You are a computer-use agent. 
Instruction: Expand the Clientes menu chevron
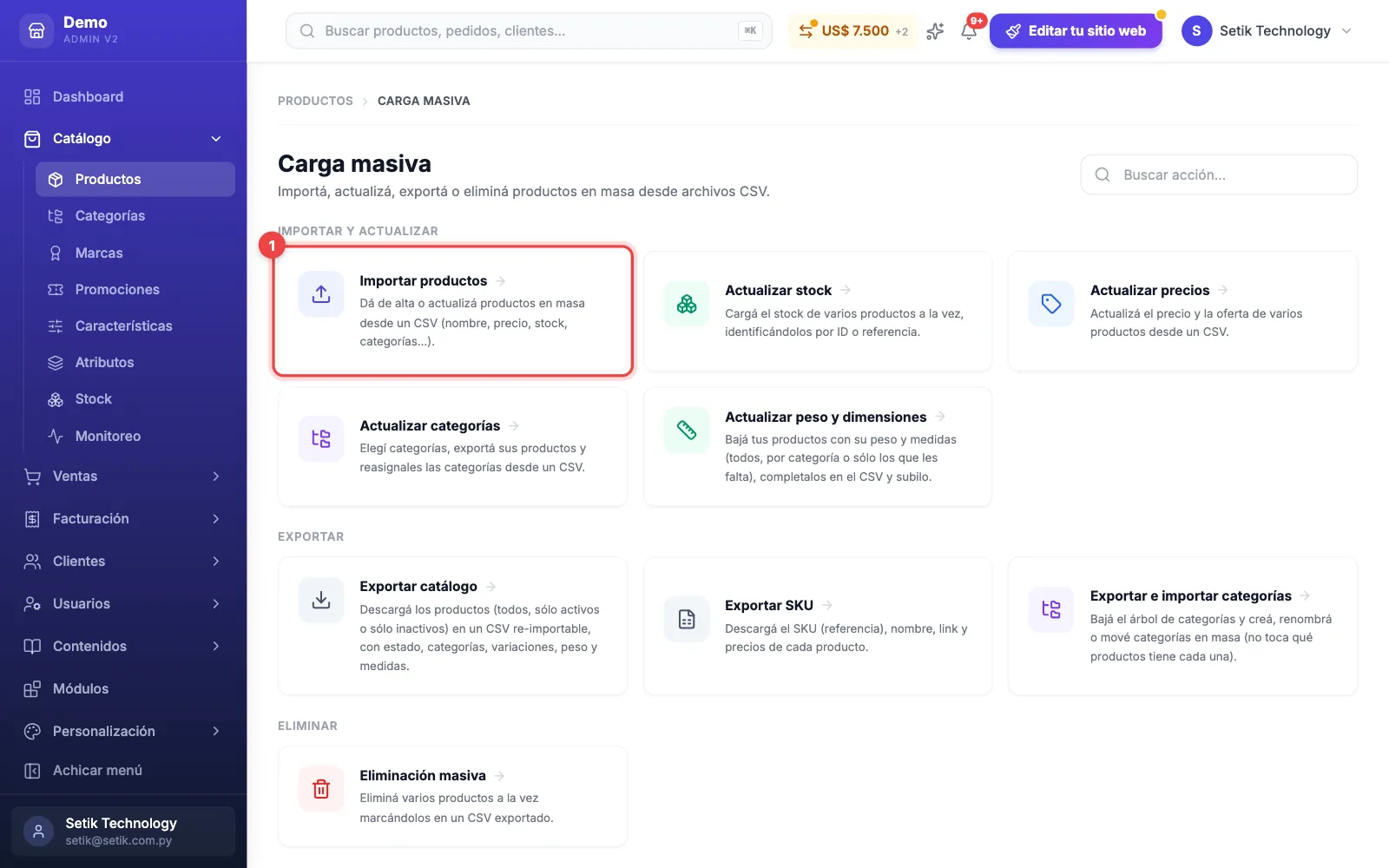click(216, 562)
